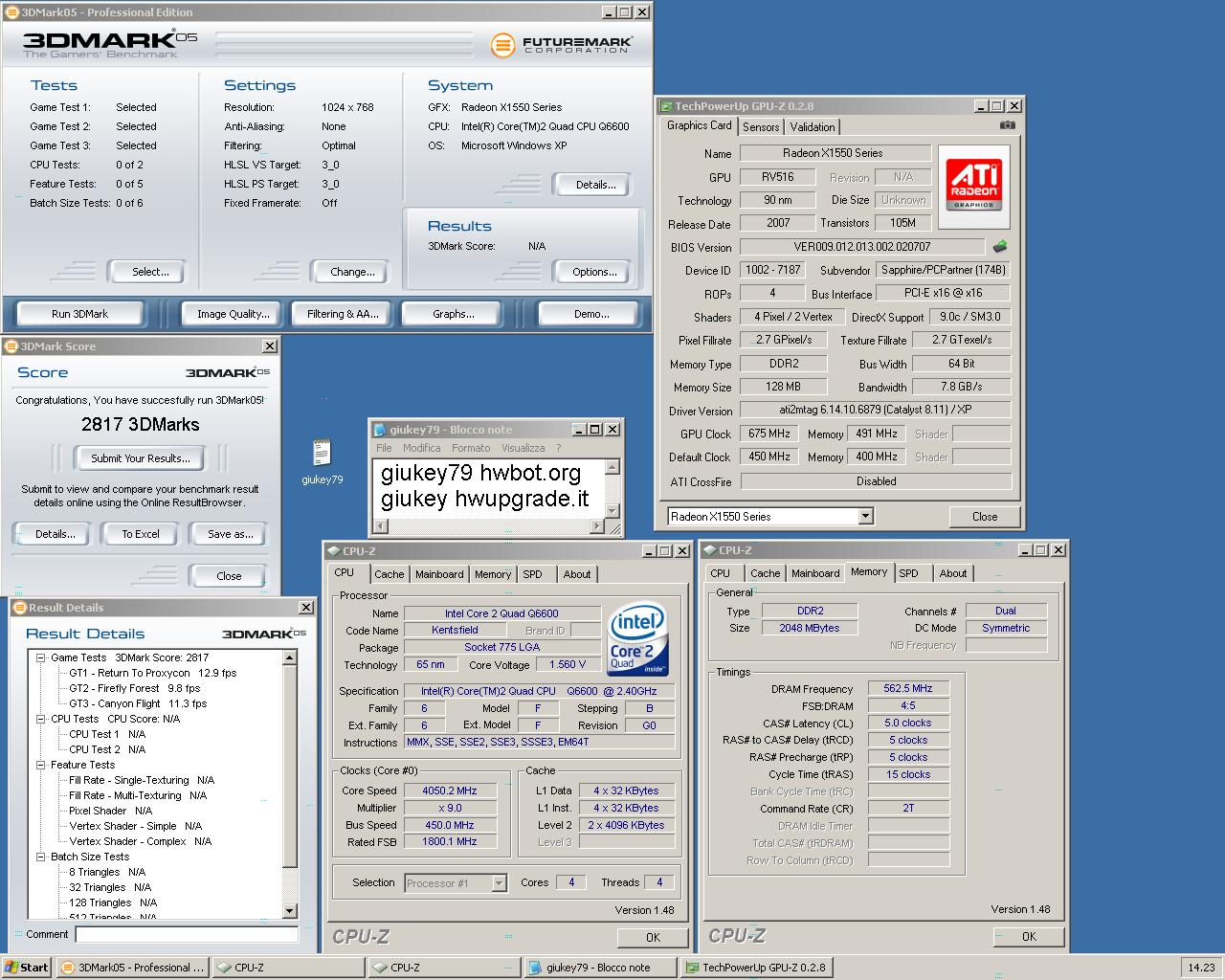The width and height of the screenshot is (1225, 980).
Task: Click the Options button under Results
Action: tap(594, 272)
